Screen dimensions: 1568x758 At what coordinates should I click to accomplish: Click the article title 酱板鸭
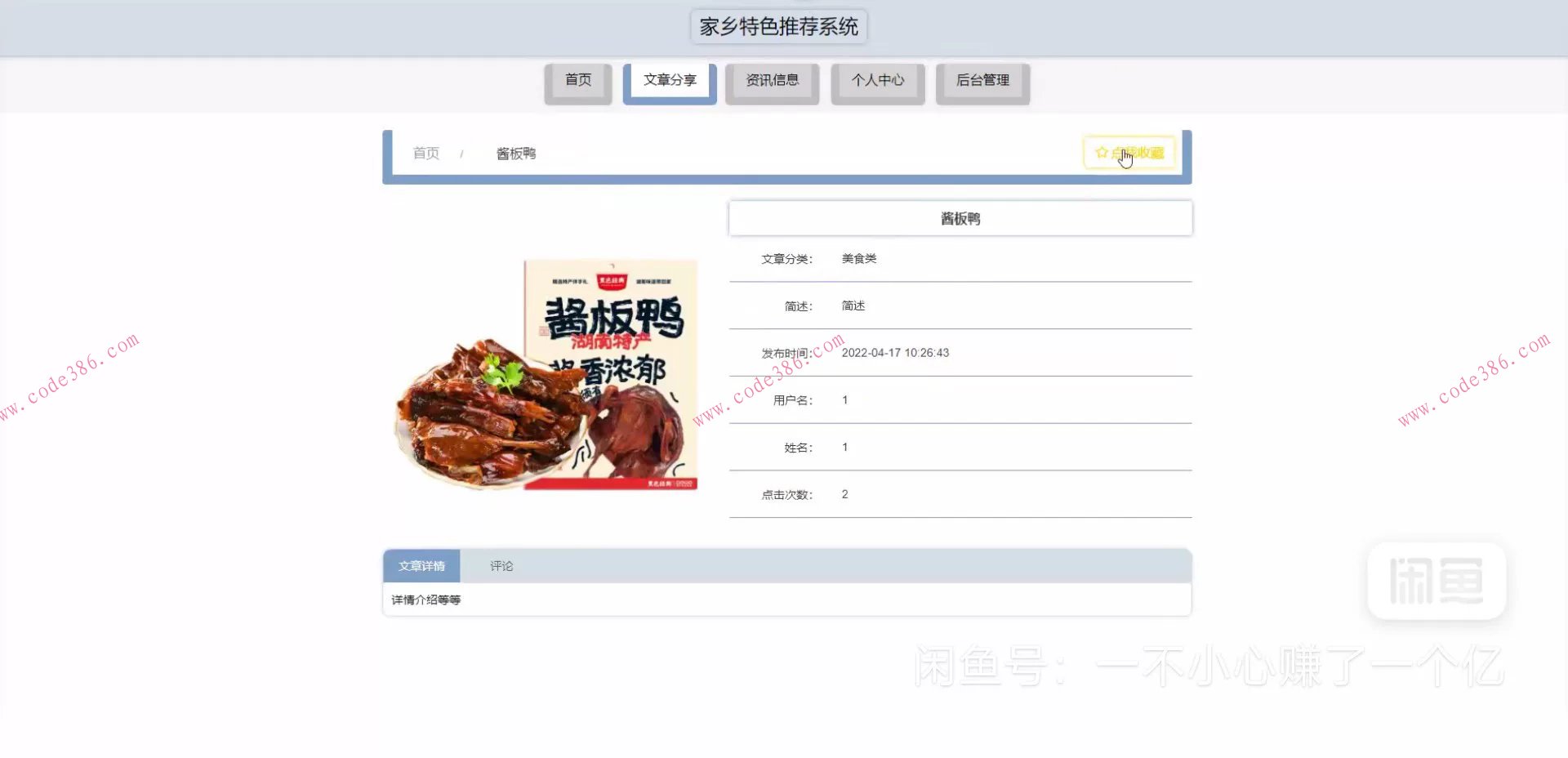960,218
